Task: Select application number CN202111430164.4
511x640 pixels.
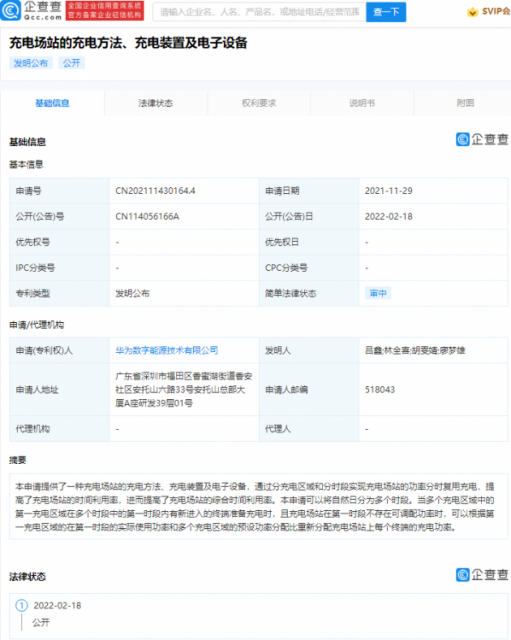Action: 155,191
